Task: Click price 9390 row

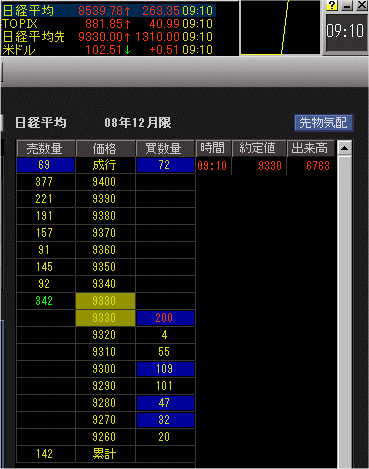Action: pyautogui.click(x=105, y=199)
